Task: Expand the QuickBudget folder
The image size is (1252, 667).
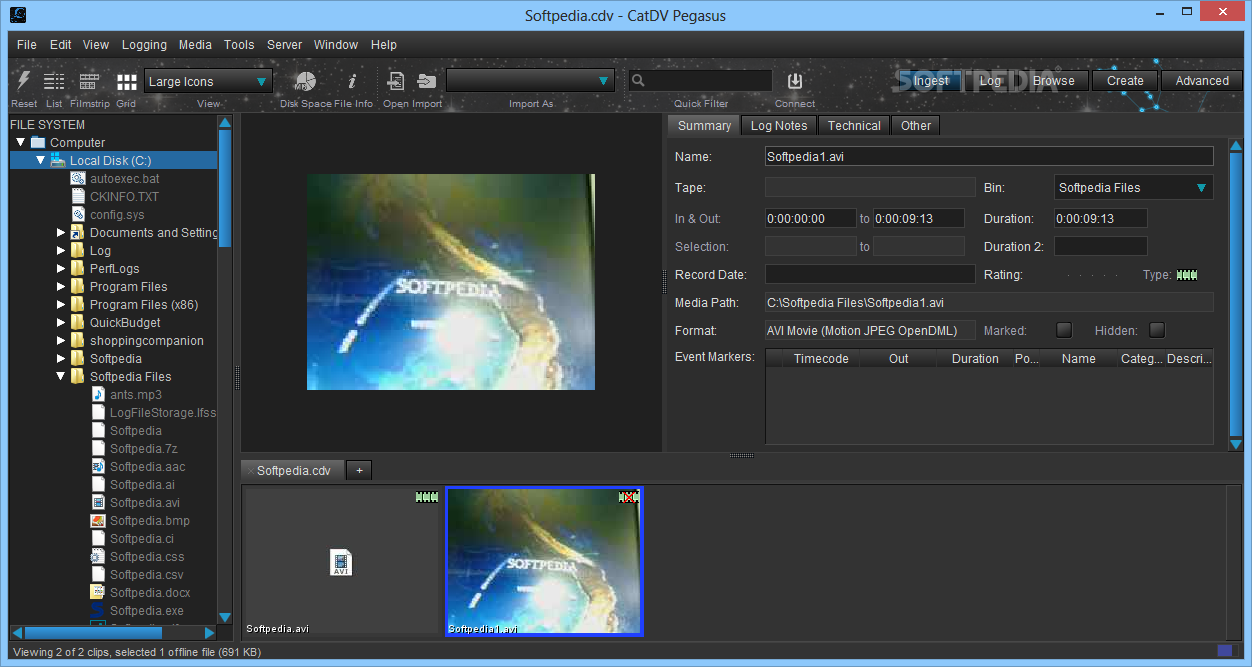Action: [61, 322]
